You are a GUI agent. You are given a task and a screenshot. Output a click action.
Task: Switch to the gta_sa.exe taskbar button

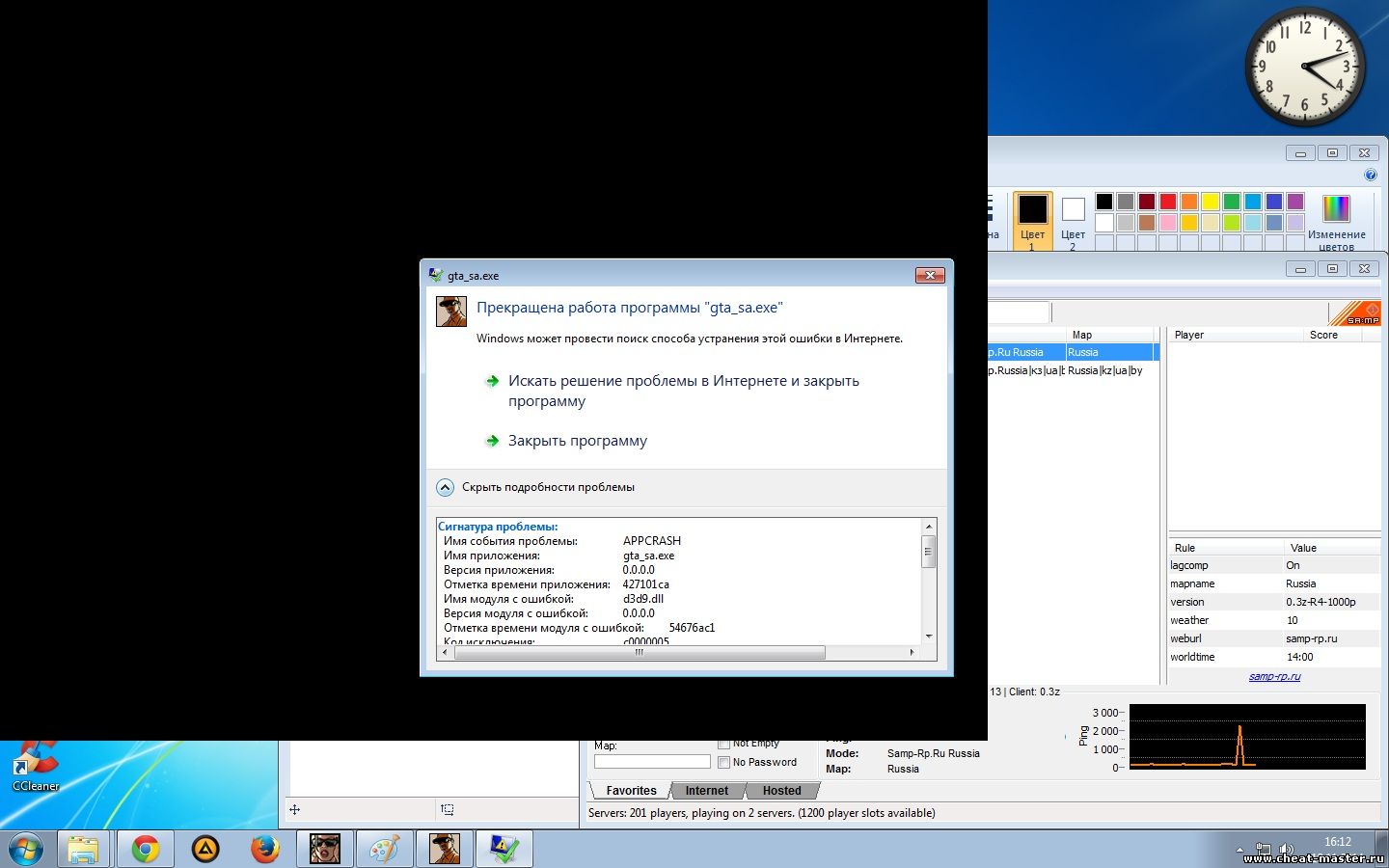[445, 850]
